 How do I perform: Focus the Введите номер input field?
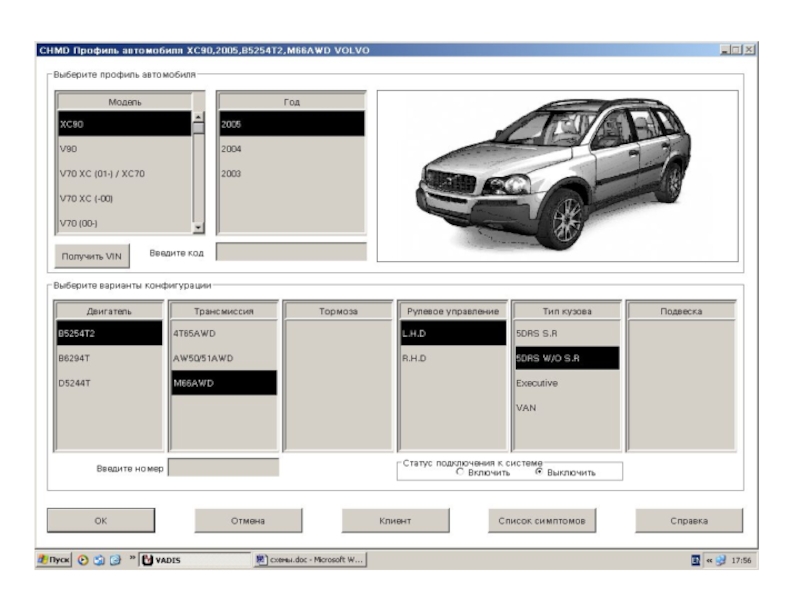click(x=223, y=467)
